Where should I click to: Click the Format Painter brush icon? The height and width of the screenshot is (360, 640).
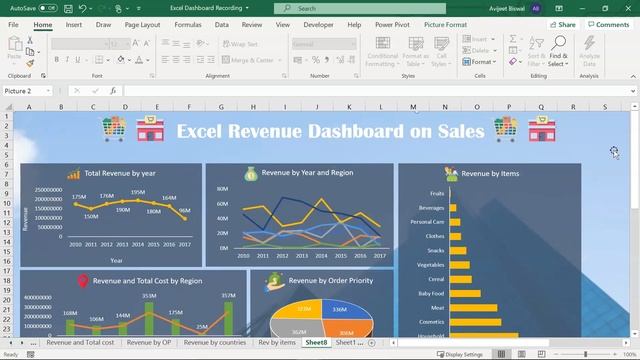click(x=30, y=63)
